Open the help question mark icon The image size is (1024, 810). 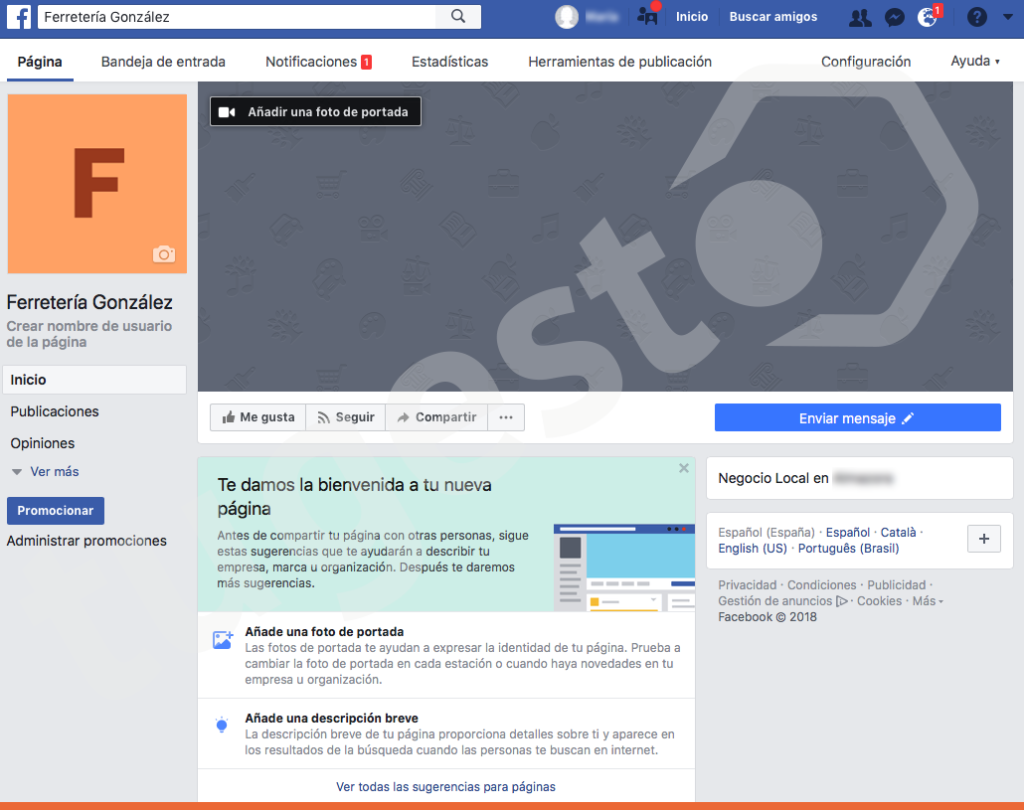click(976, 17)
